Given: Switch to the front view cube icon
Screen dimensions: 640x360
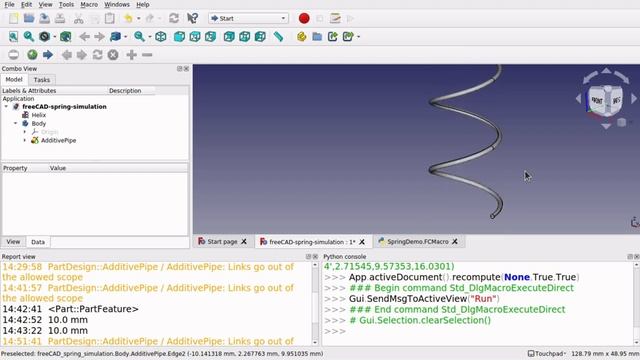Looking at the screenshot, I should point(179,37).
